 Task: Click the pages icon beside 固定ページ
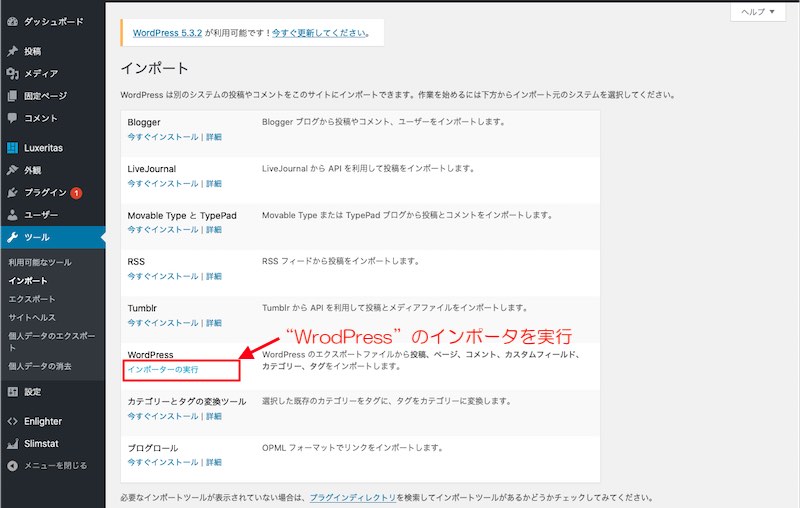(13, 96)
